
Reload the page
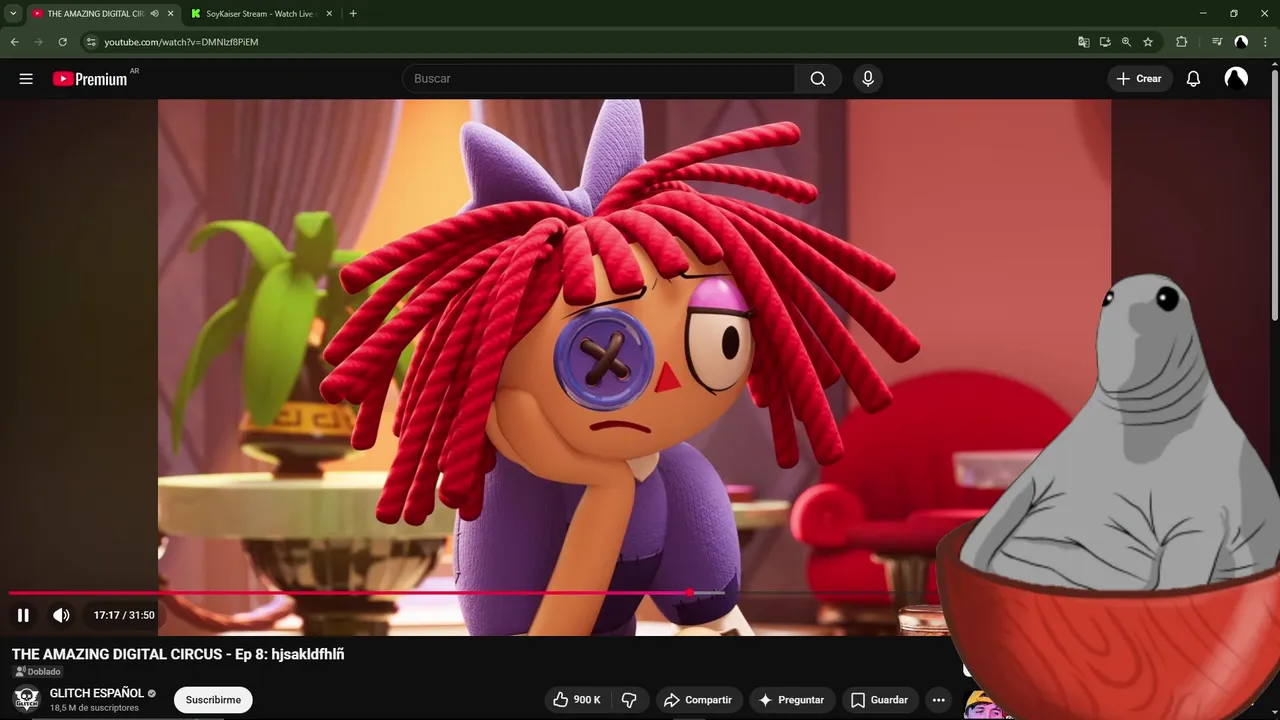click(63, 42)
